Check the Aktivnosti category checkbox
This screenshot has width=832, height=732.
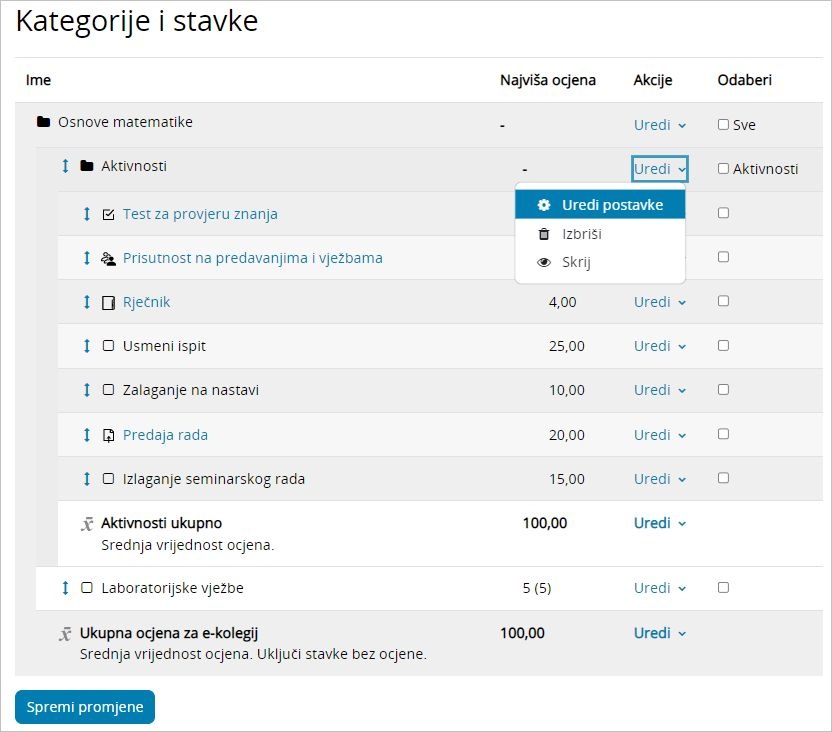(723, 169)
